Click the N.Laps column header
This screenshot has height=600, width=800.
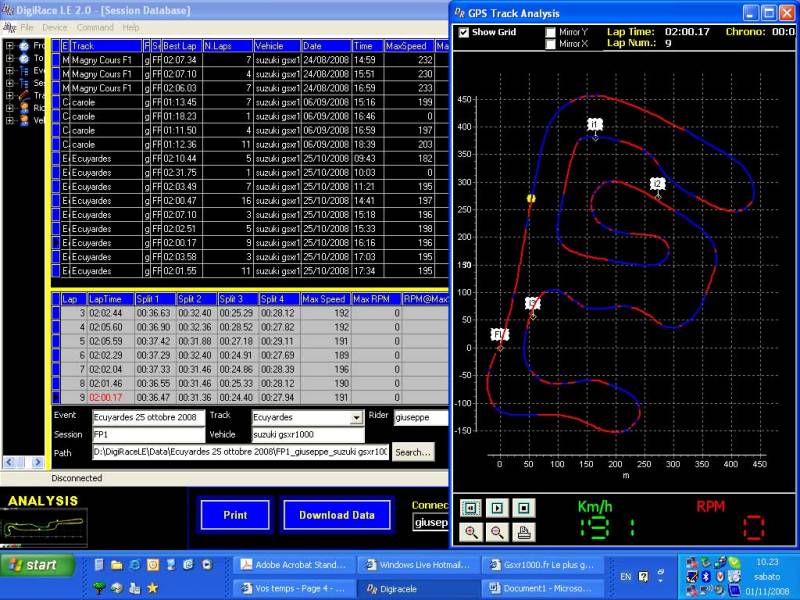point(228,46)
